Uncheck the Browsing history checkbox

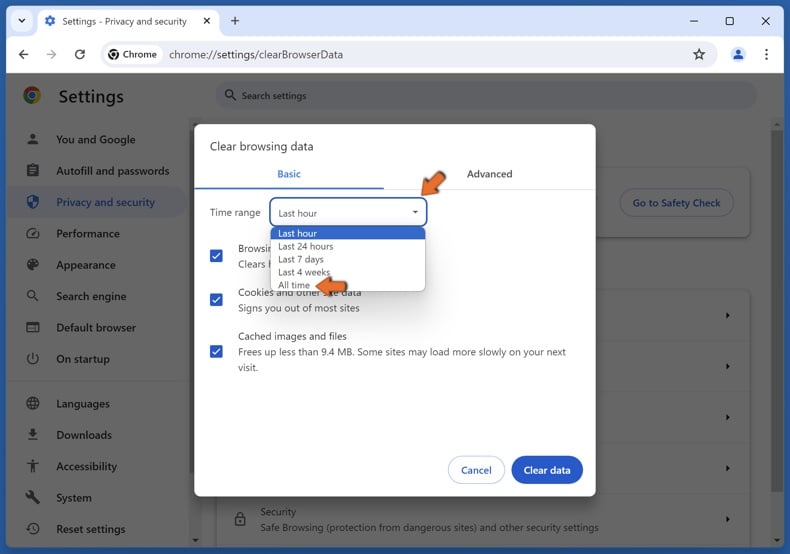(216, 256)
